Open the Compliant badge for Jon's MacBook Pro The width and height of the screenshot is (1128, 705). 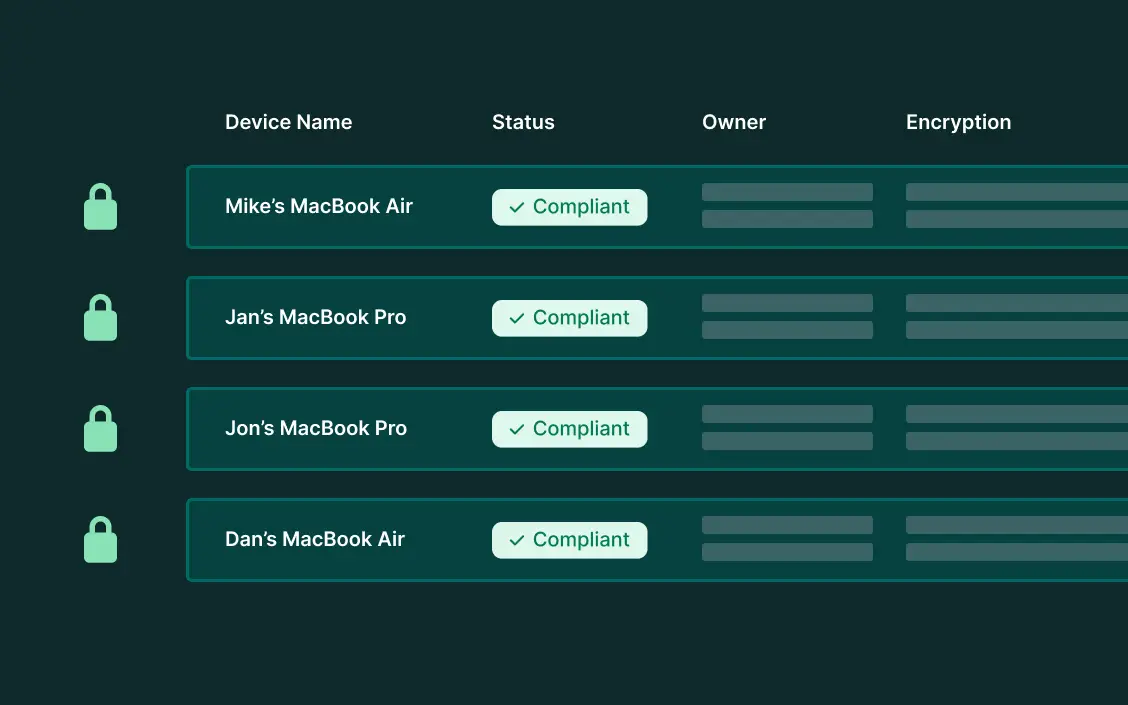point(570,429)
